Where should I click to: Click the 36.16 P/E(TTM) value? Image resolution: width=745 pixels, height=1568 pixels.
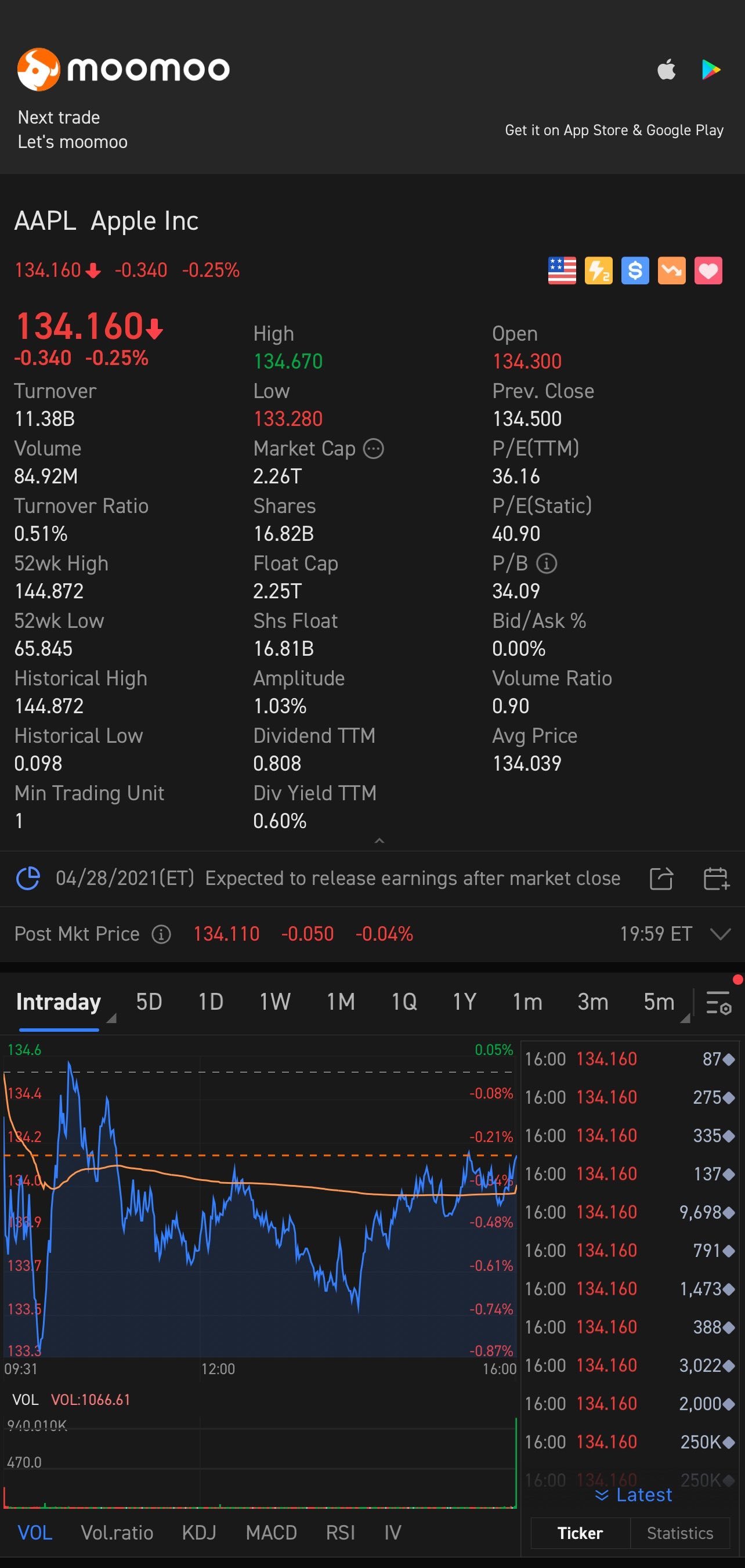[516, 476]
